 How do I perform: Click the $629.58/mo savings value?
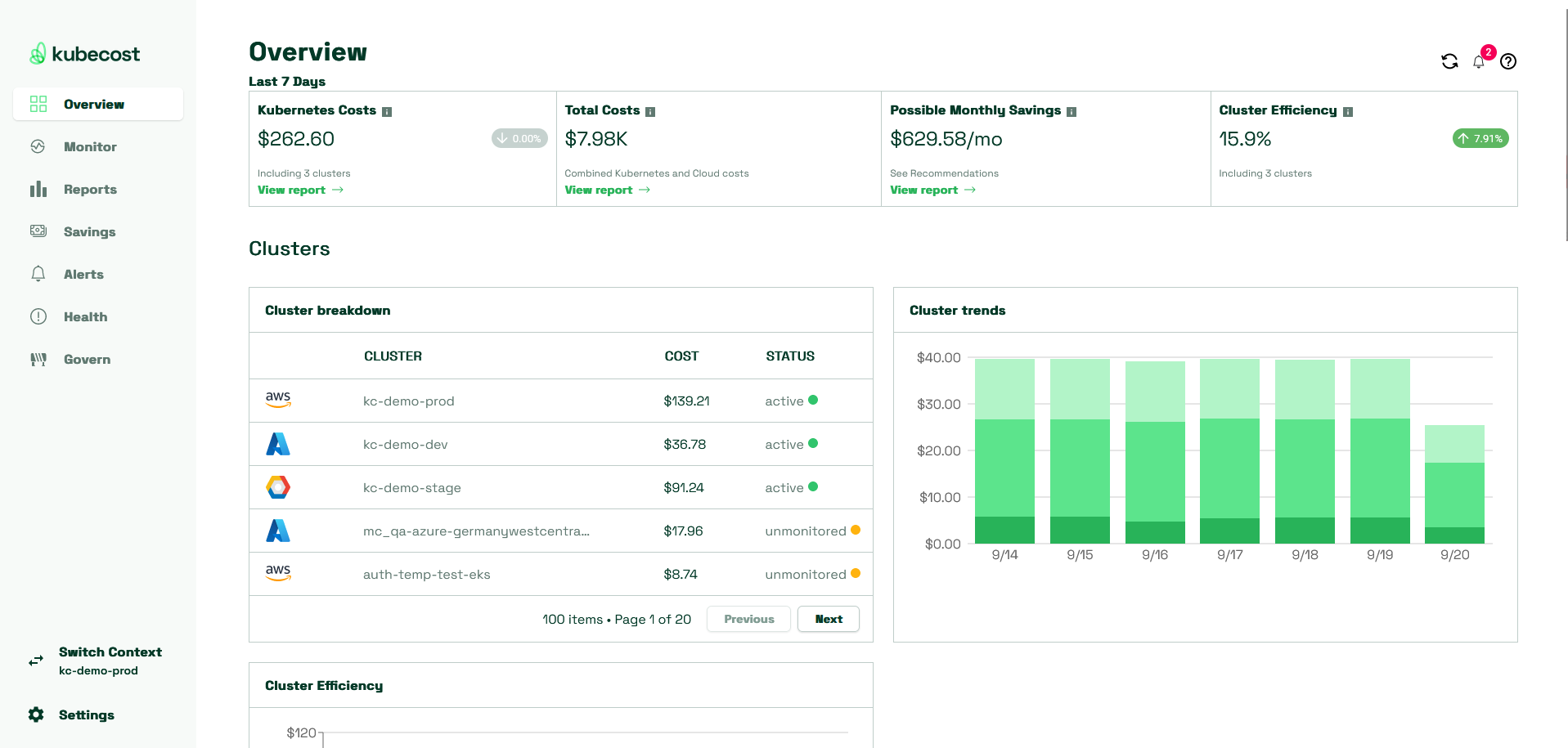(x=946, y=139)
